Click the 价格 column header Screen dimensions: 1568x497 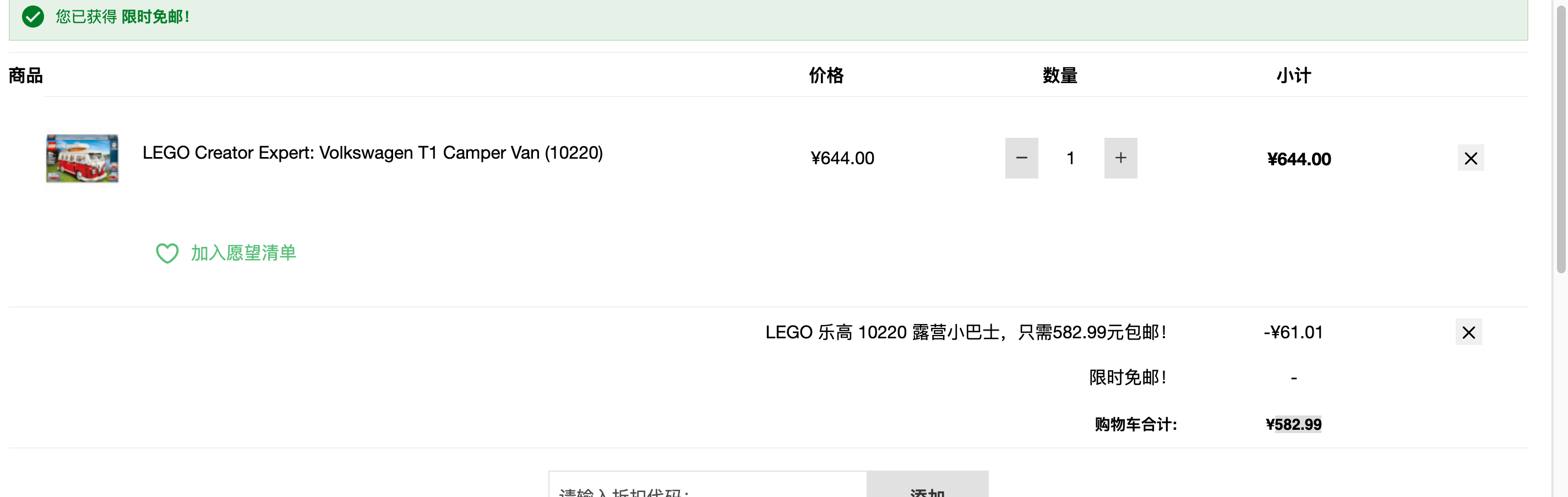point(826,75)
